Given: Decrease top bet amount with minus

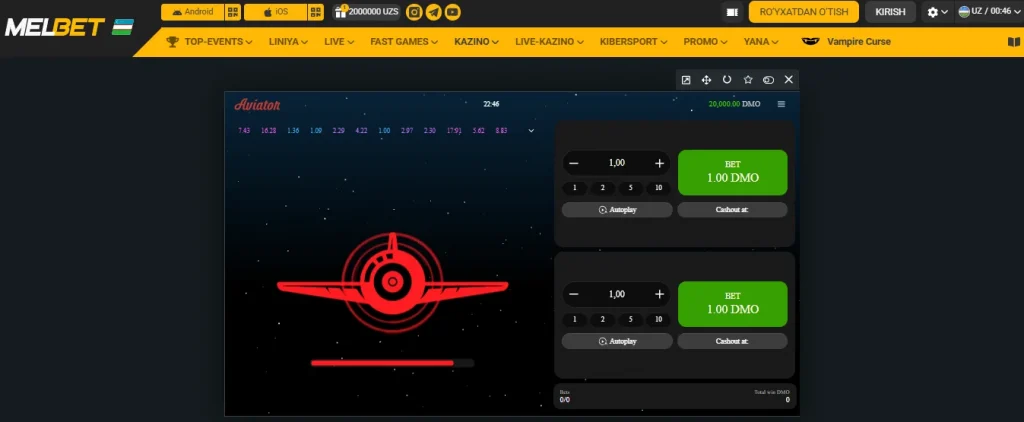Looking at the screenshot, I should coord(574,163).
